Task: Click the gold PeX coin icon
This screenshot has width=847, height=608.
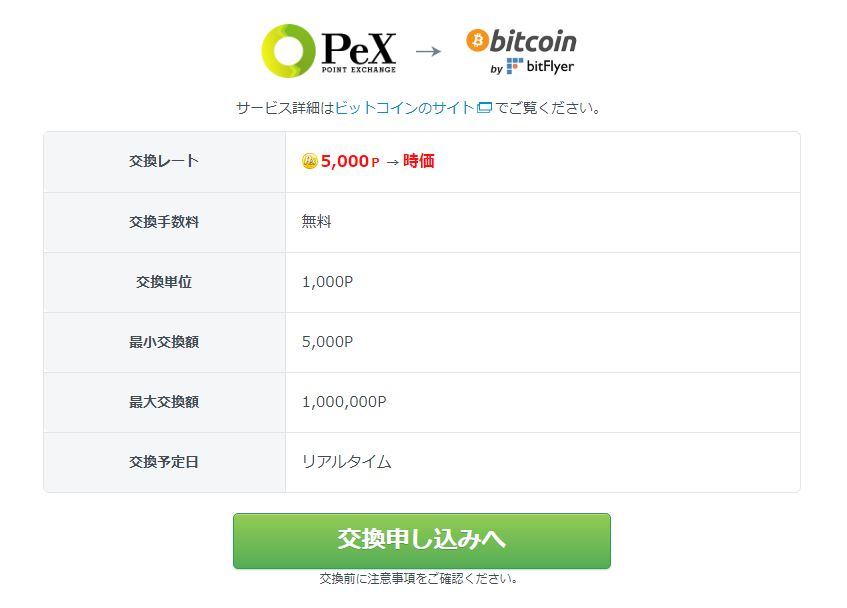Action: click(x=310, y=161)
